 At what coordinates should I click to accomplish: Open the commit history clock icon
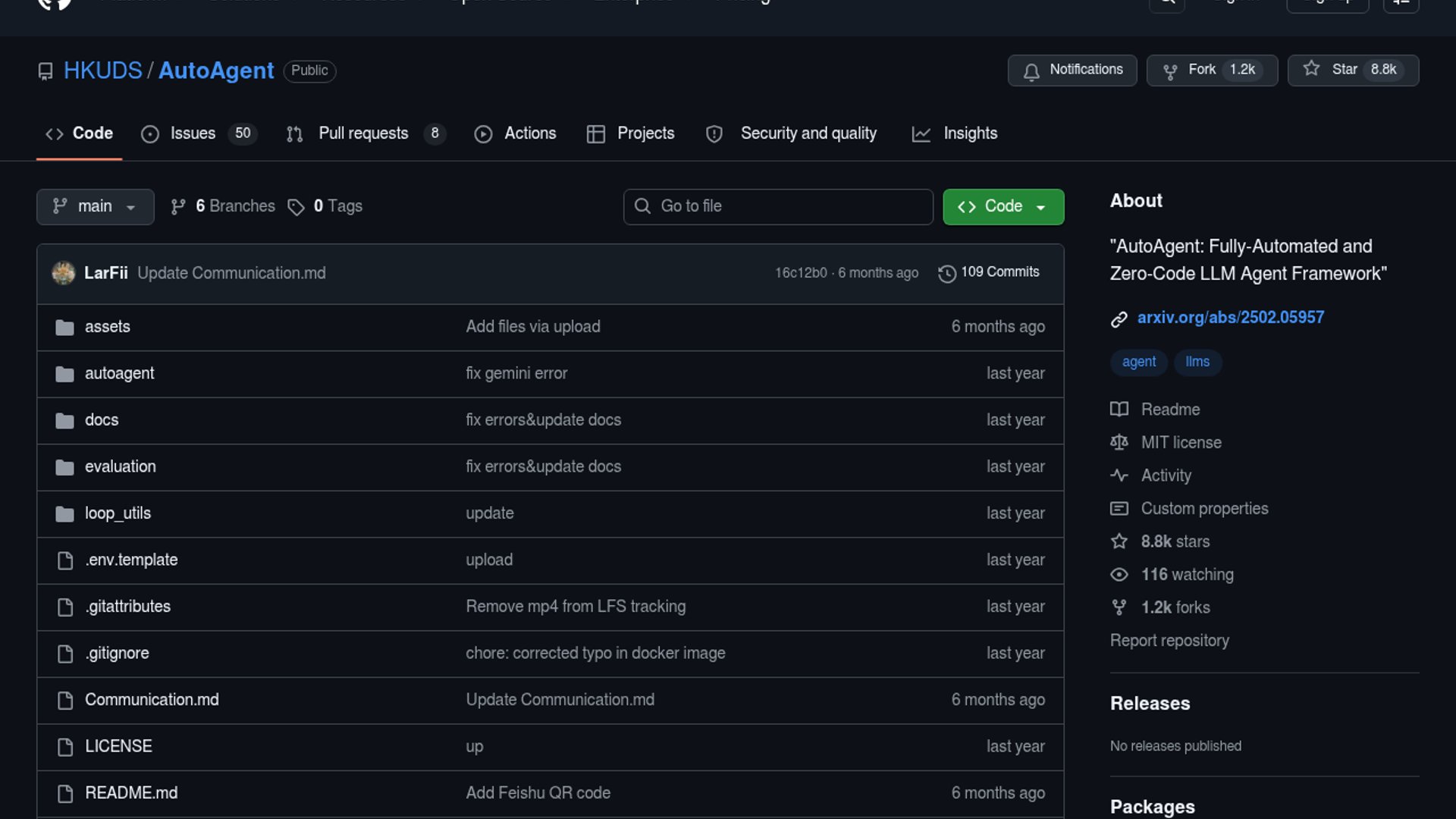(946, 273)
